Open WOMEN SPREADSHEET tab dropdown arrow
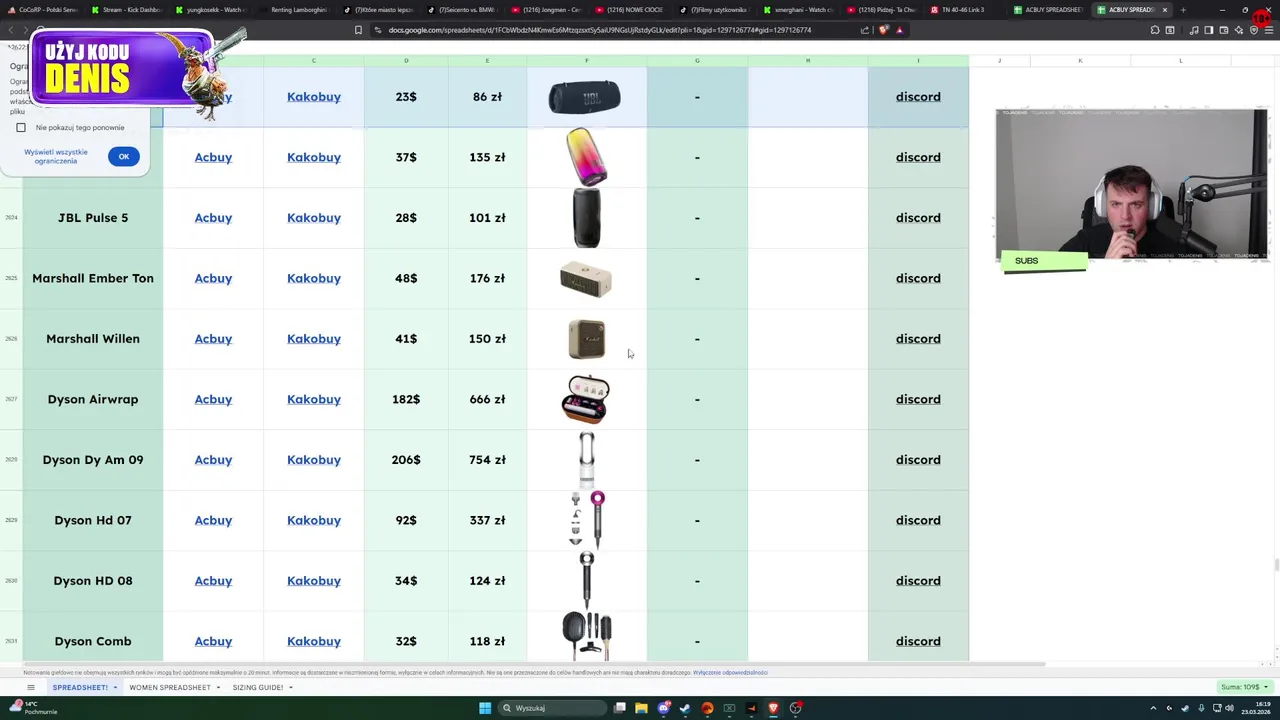This screenshot has height=720, width=1280. point(218,688)
